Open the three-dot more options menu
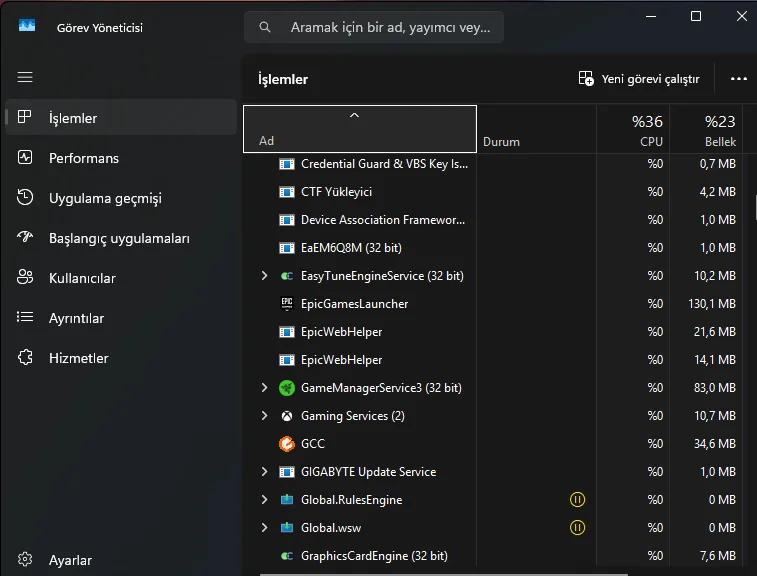This screenshot has height=576, width=757. click(x=739, y=79)
